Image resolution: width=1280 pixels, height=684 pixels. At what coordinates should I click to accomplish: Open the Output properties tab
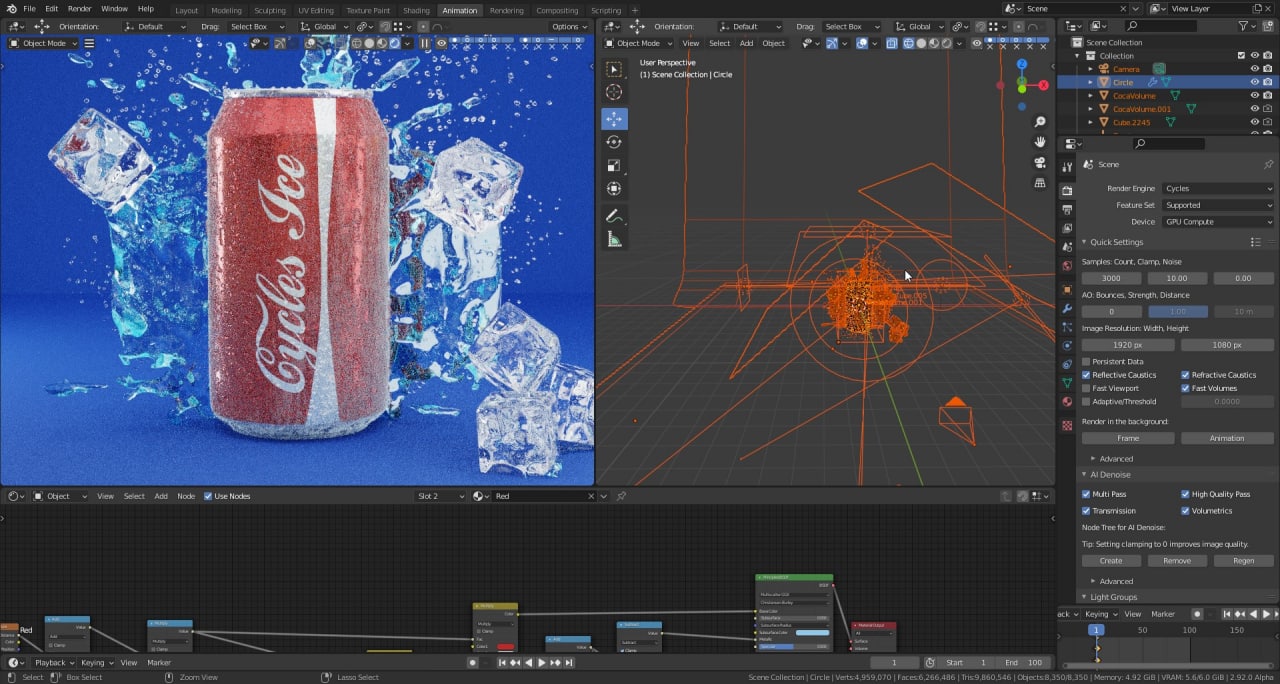1067,209
